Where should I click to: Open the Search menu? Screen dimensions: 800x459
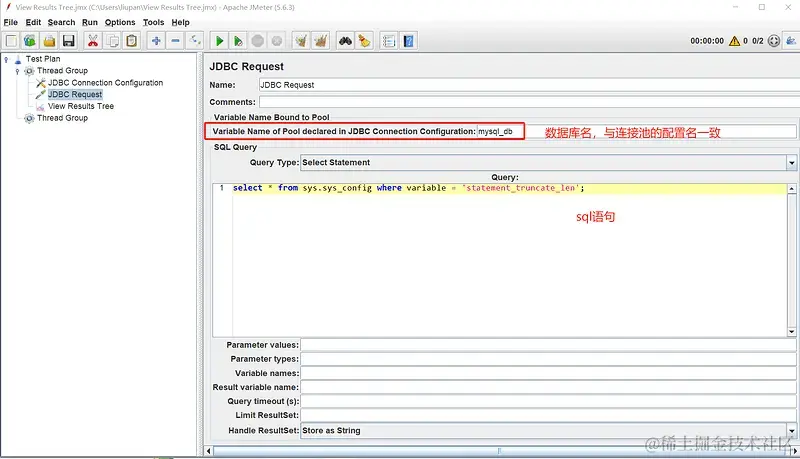pyautogui.click(x=61, y=22)
